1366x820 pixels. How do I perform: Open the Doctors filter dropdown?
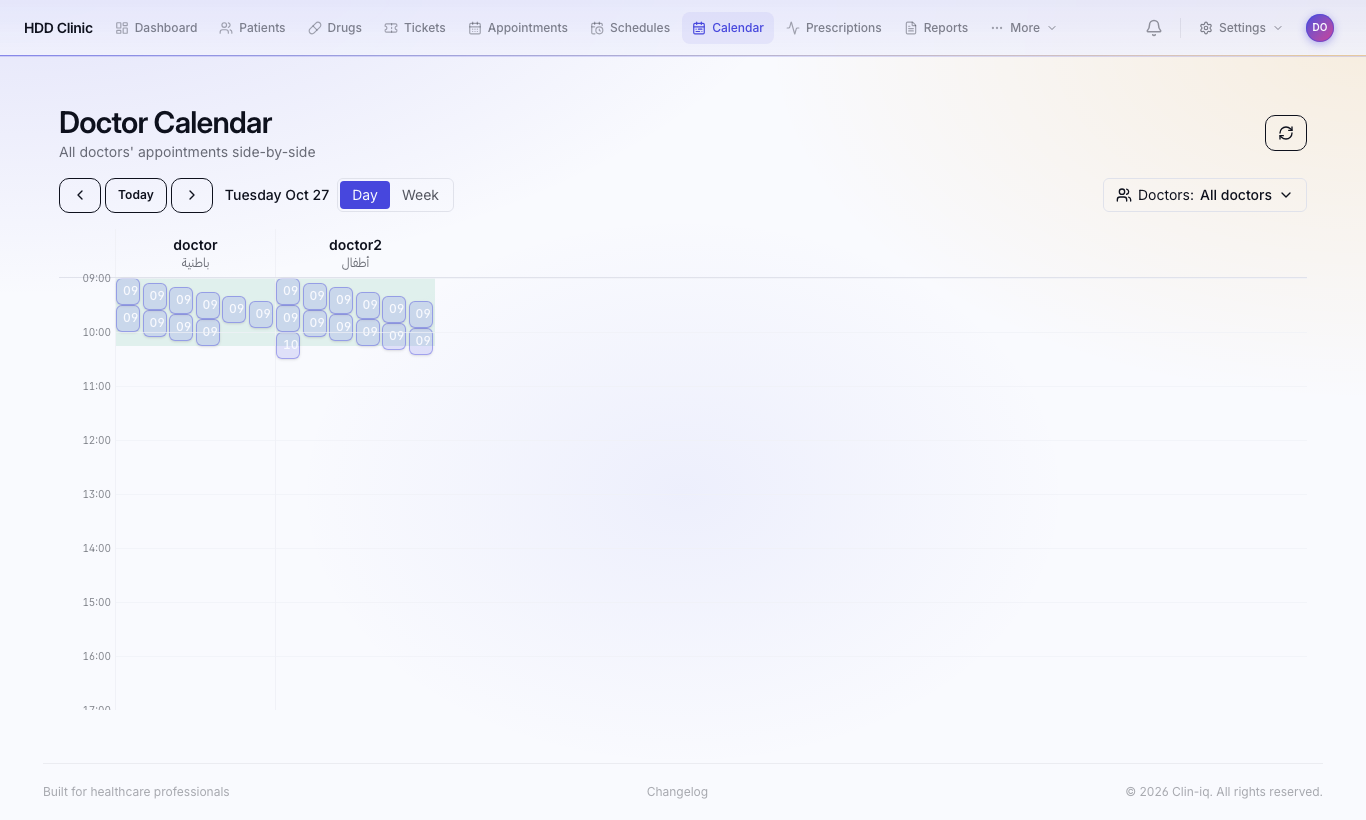1205,195
